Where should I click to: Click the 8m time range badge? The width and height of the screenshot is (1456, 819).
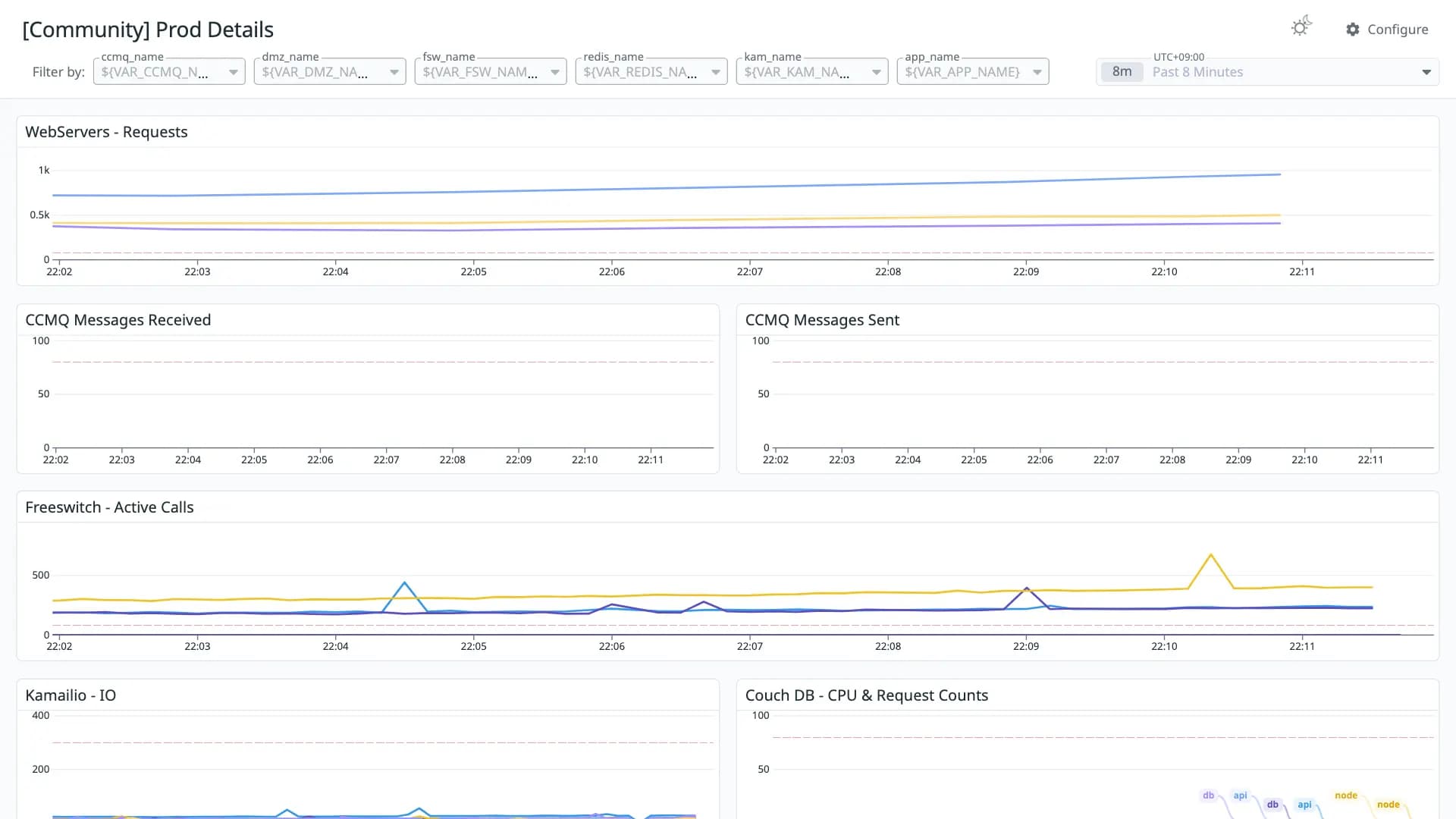tap(1122, 71)
